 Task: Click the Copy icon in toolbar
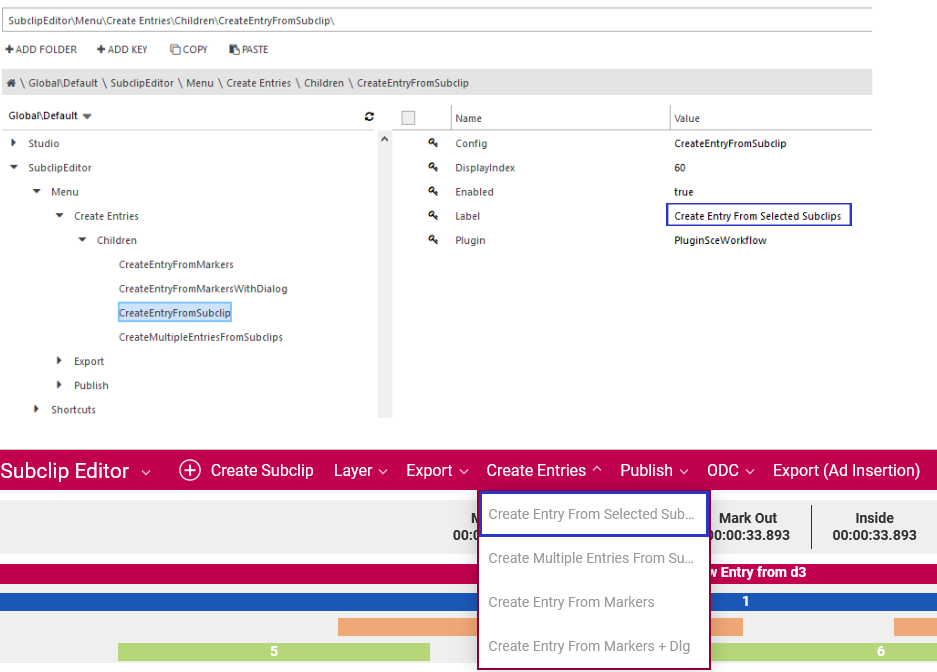pyautogui.click(x=175, y=50)
